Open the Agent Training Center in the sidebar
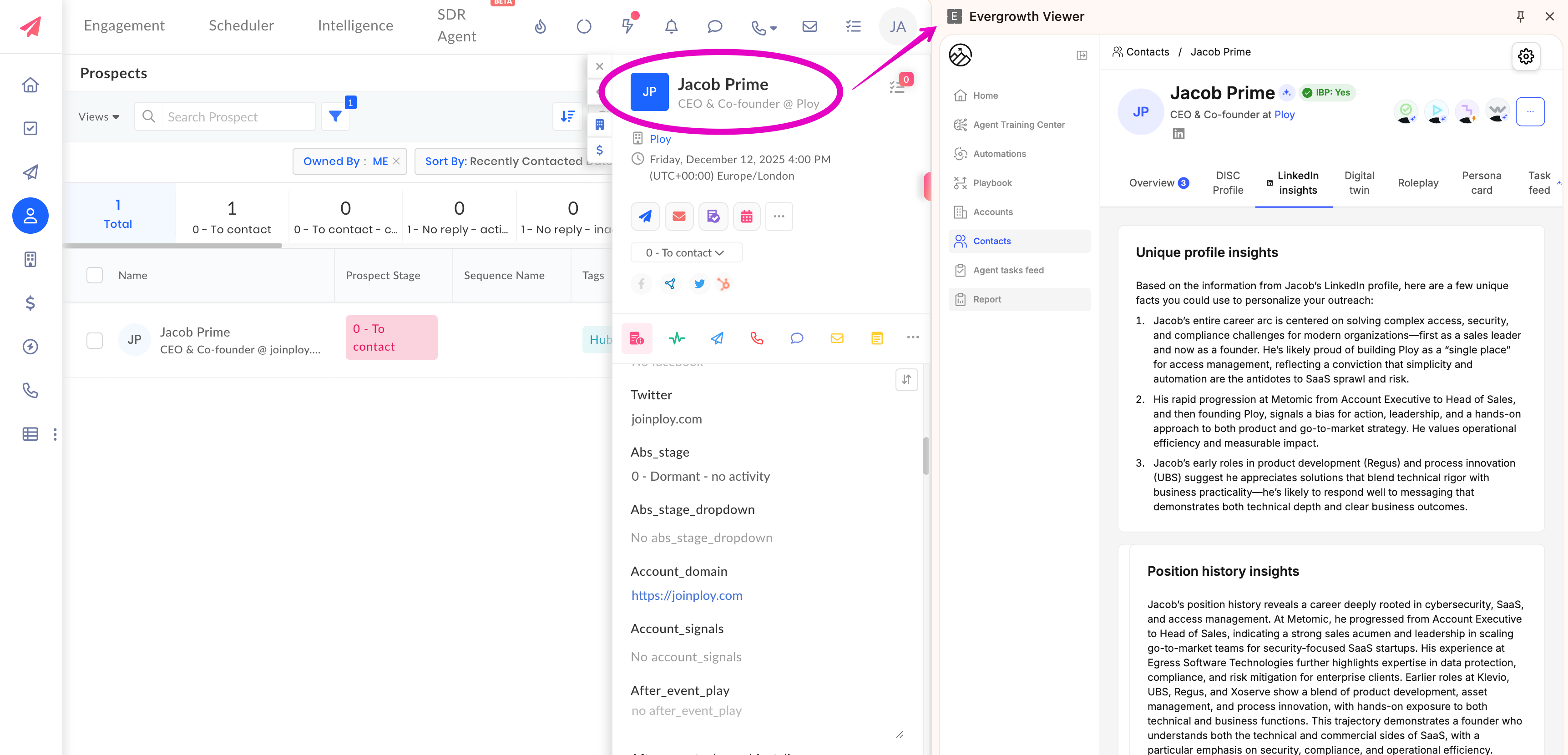 coord(1018,125)
